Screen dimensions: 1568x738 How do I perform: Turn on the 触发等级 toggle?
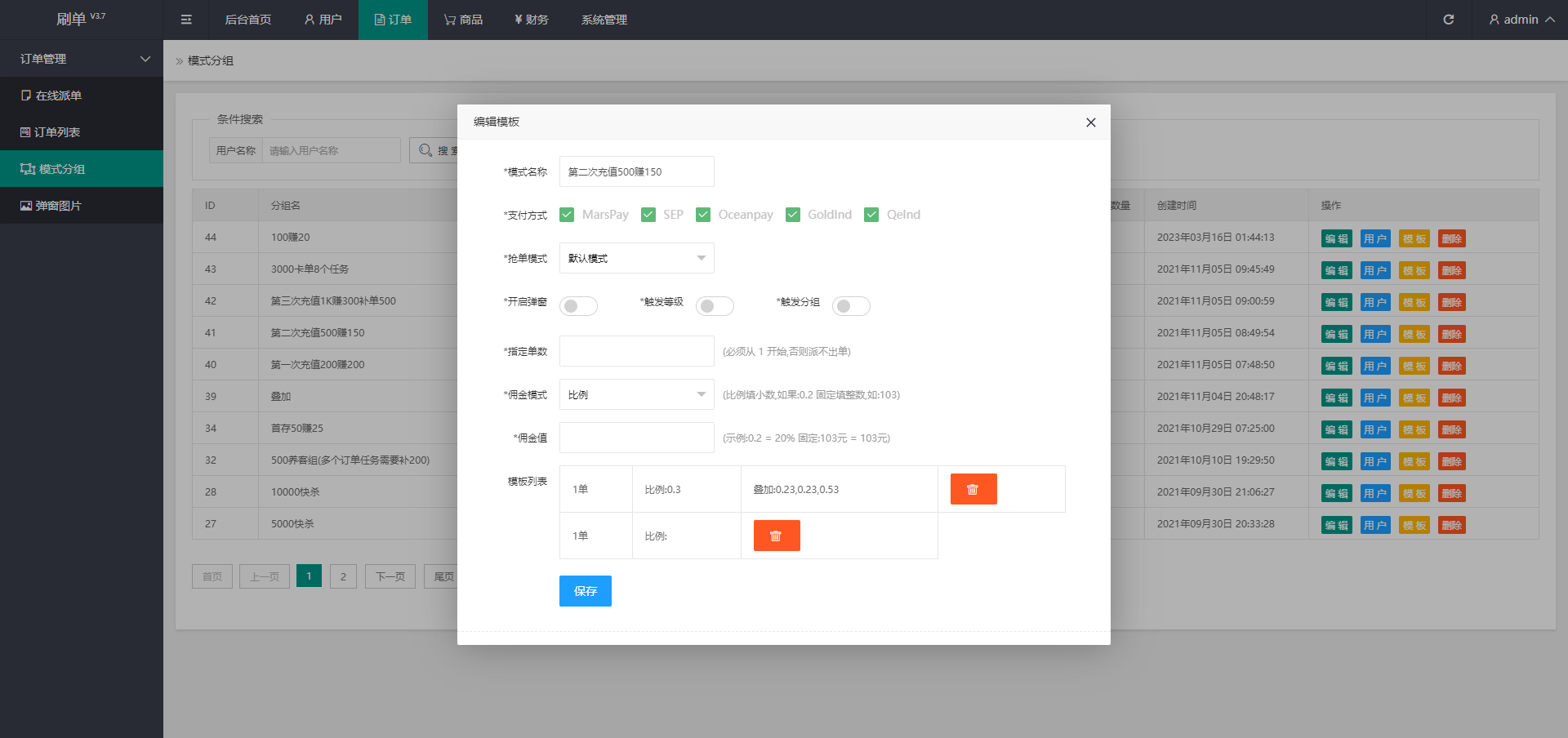(715, 306)
